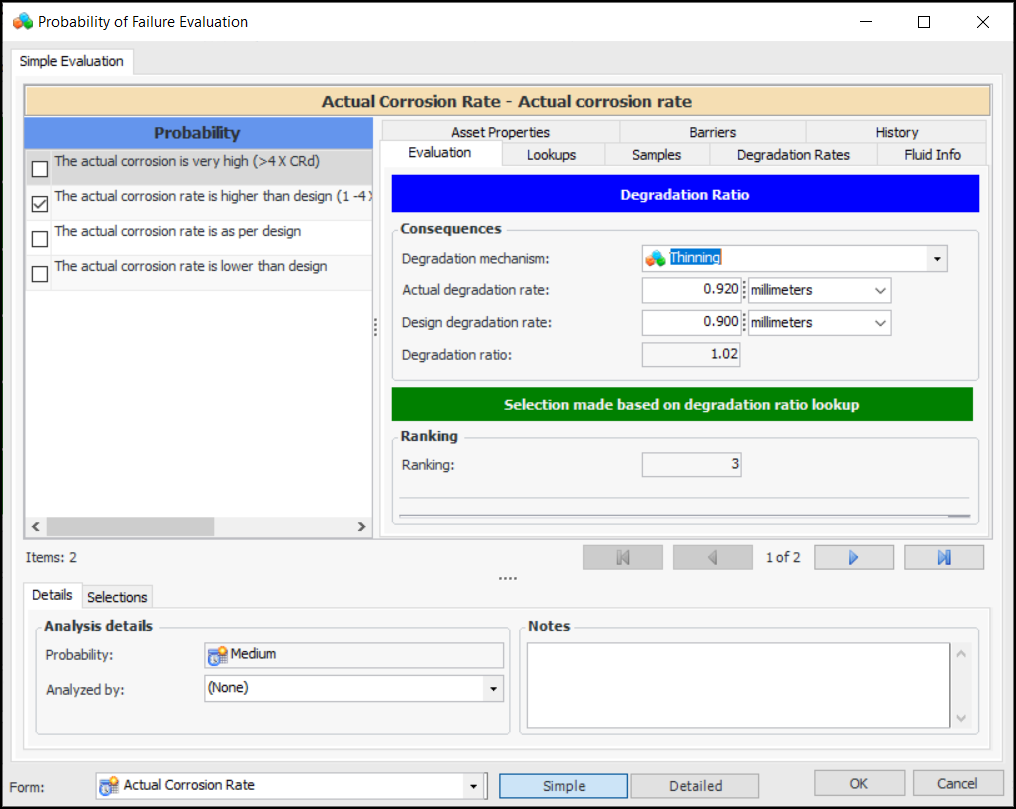
Task: Go to previous record arrow
Action: pyautogui.click(x=712, y=558)
